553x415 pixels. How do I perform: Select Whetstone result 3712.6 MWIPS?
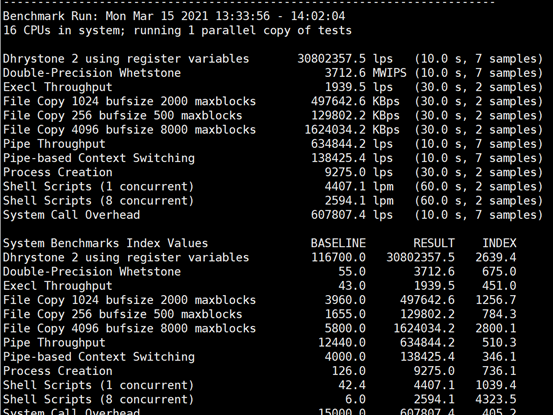click(x=365, y=73)
